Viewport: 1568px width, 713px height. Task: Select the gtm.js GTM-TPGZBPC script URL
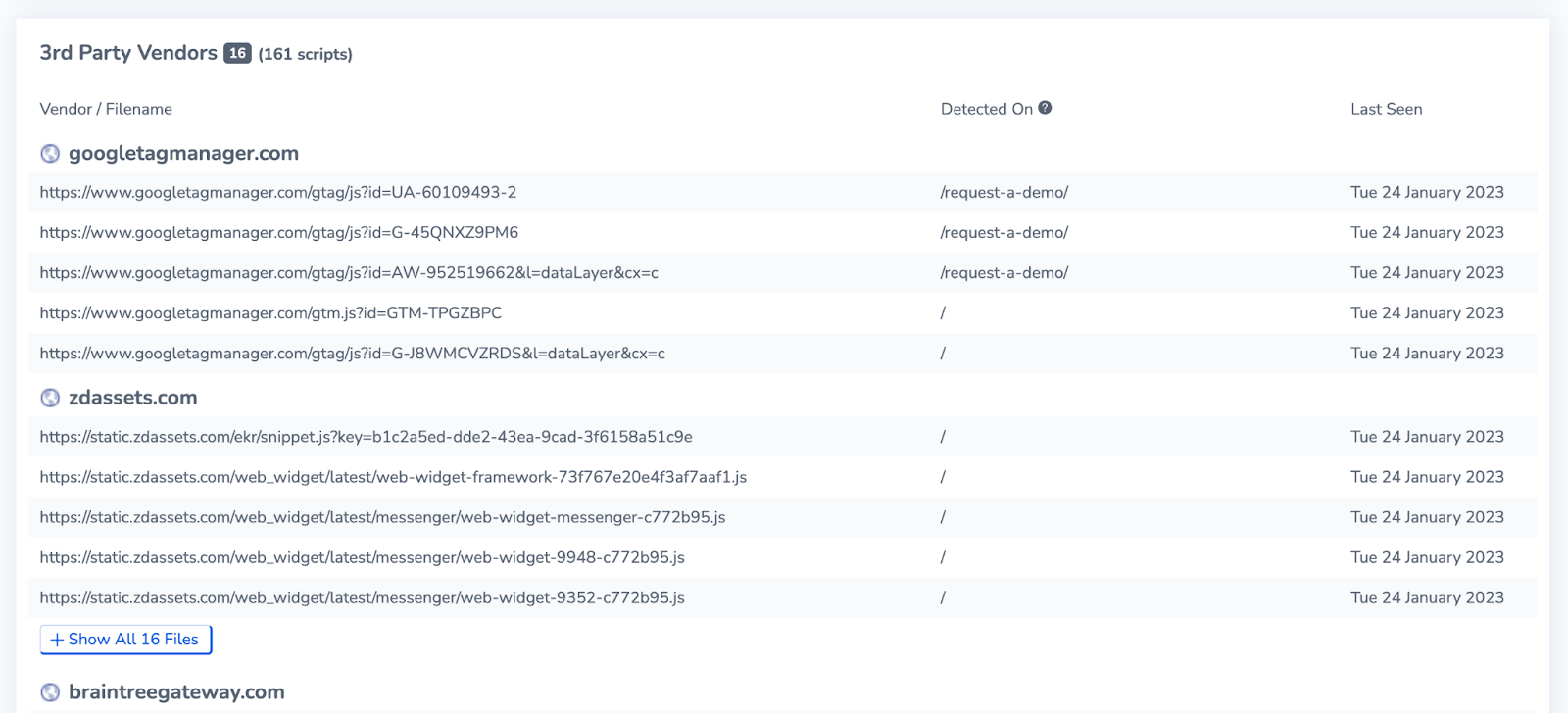pyautogui.click(x=270, y=313)
